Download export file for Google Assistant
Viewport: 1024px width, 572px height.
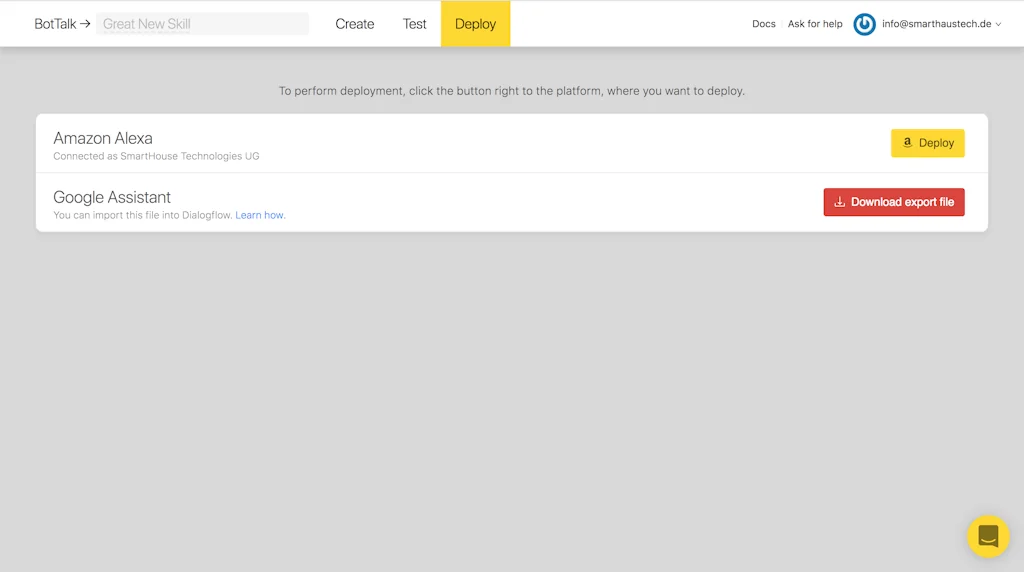(894, 202)
